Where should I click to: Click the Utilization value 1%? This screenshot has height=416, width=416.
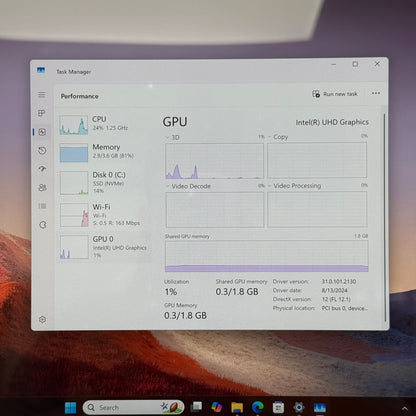(171, 292)
